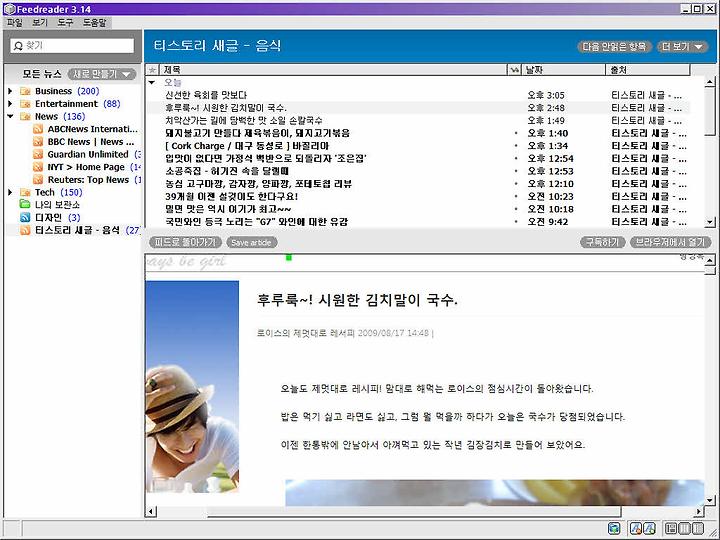Toggle the unread dot for 오후 12:53 article
This screenshot has width=720, height=540.
pos(516,171)
